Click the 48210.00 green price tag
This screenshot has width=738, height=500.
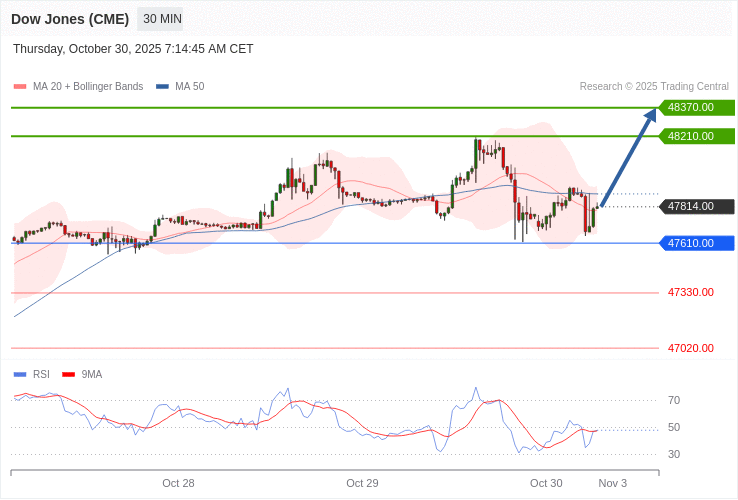696,136
